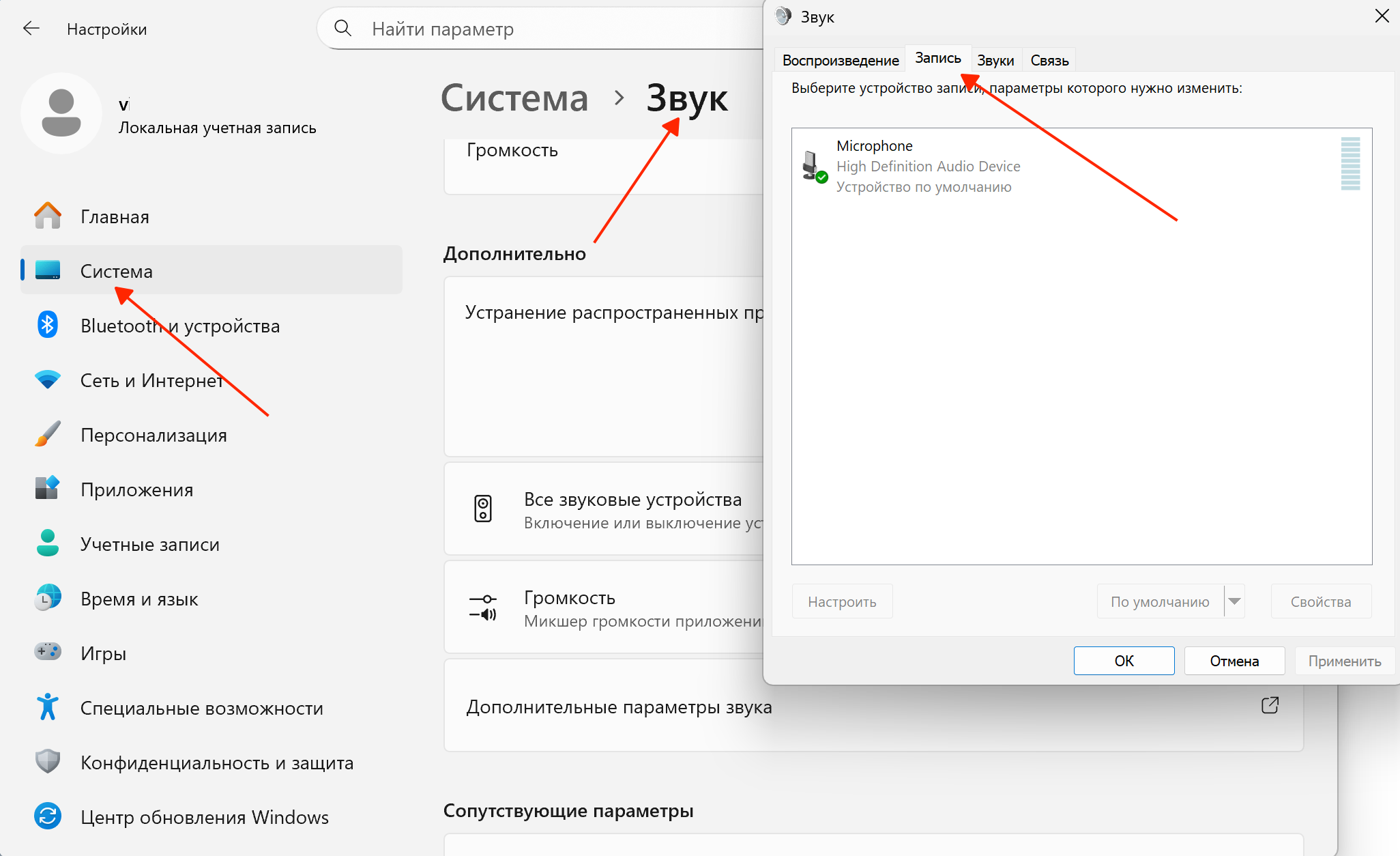Click the Приложения apps icon

48,489
